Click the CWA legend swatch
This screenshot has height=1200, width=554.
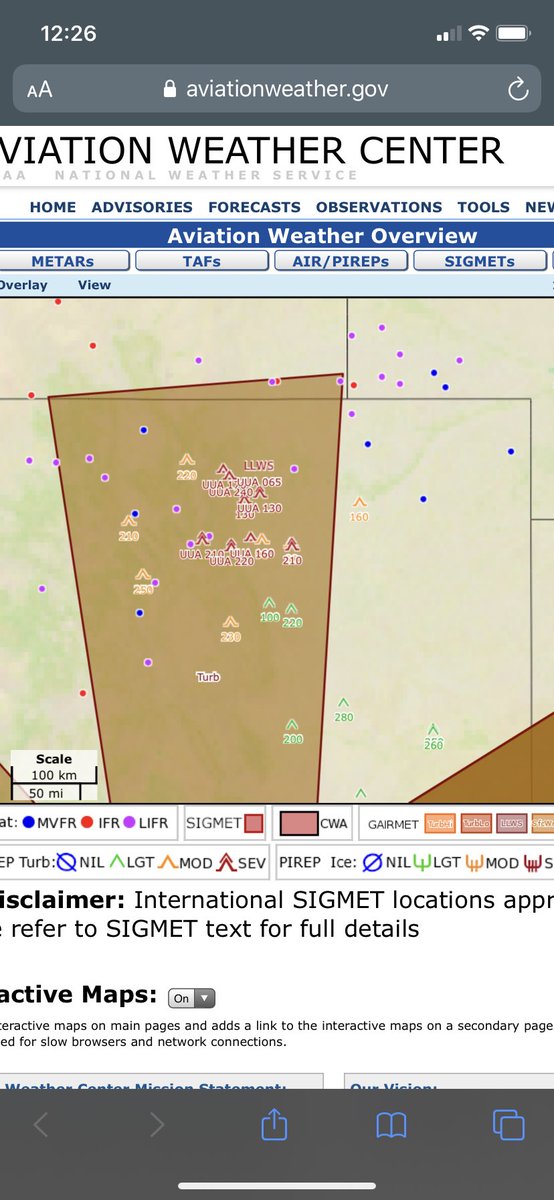297,823
